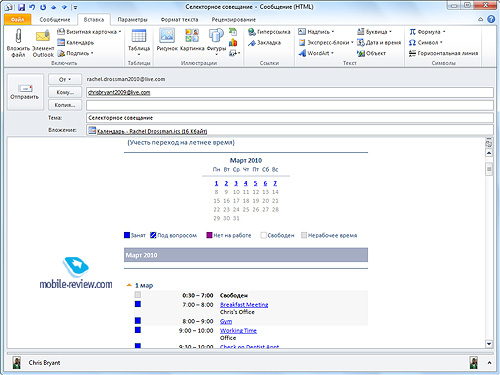The height and width of the screenshot is (375, 500).
Task: Open Business Card (Визитная карточка) dropdown
Action: coord(89,32)
